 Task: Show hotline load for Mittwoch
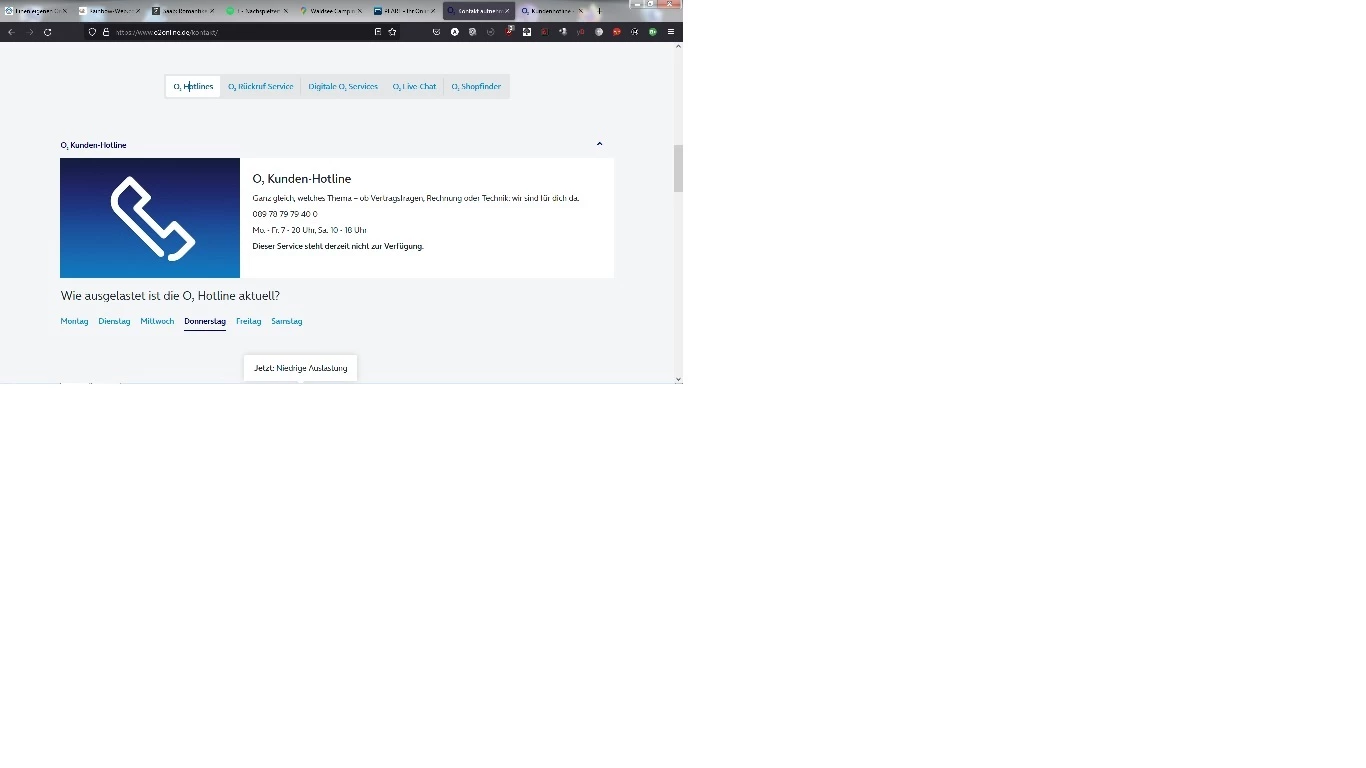click(x=157, y=321)
